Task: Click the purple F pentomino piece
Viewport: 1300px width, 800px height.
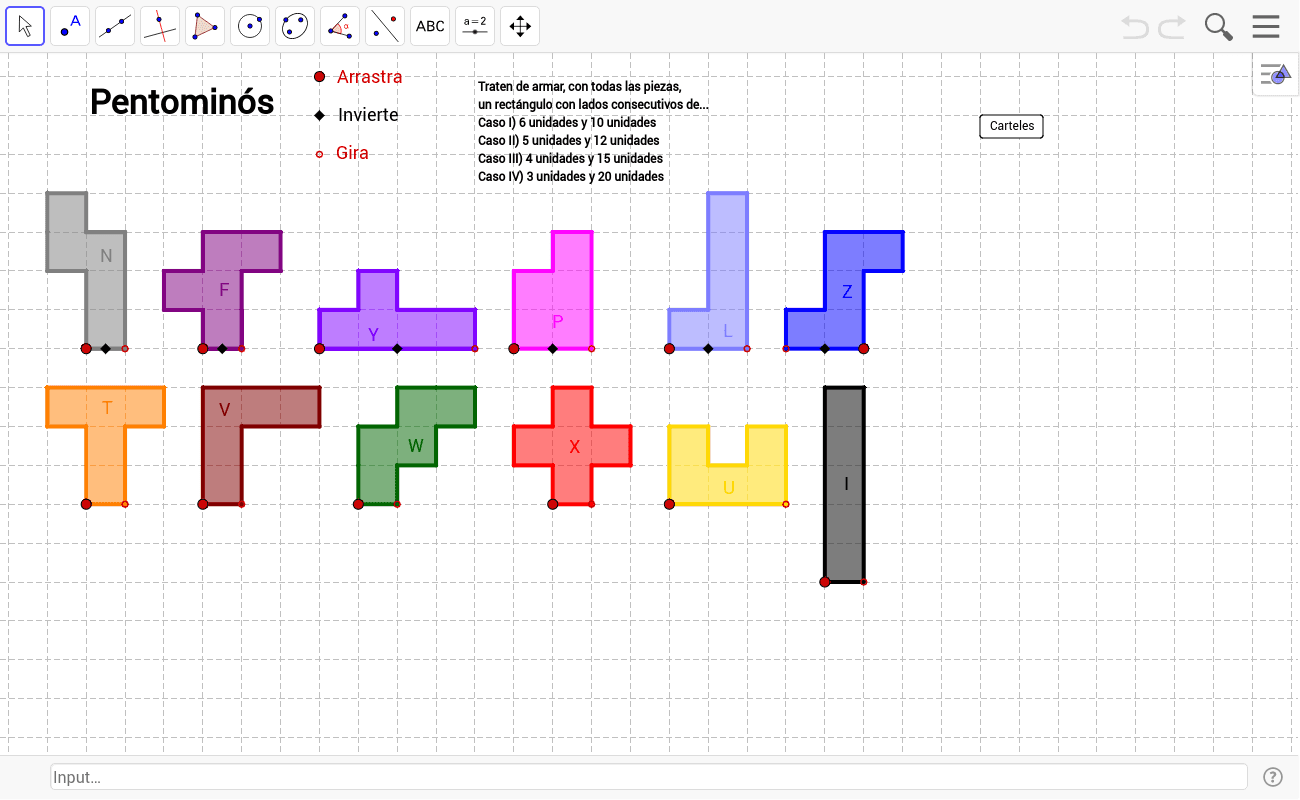Action: [x=223, y=290]
